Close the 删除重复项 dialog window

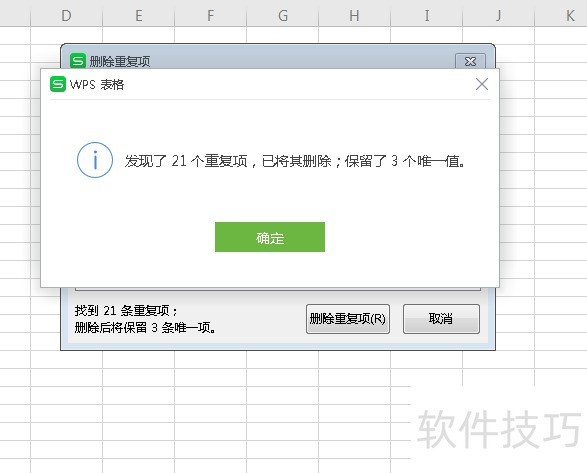[470, 61]
